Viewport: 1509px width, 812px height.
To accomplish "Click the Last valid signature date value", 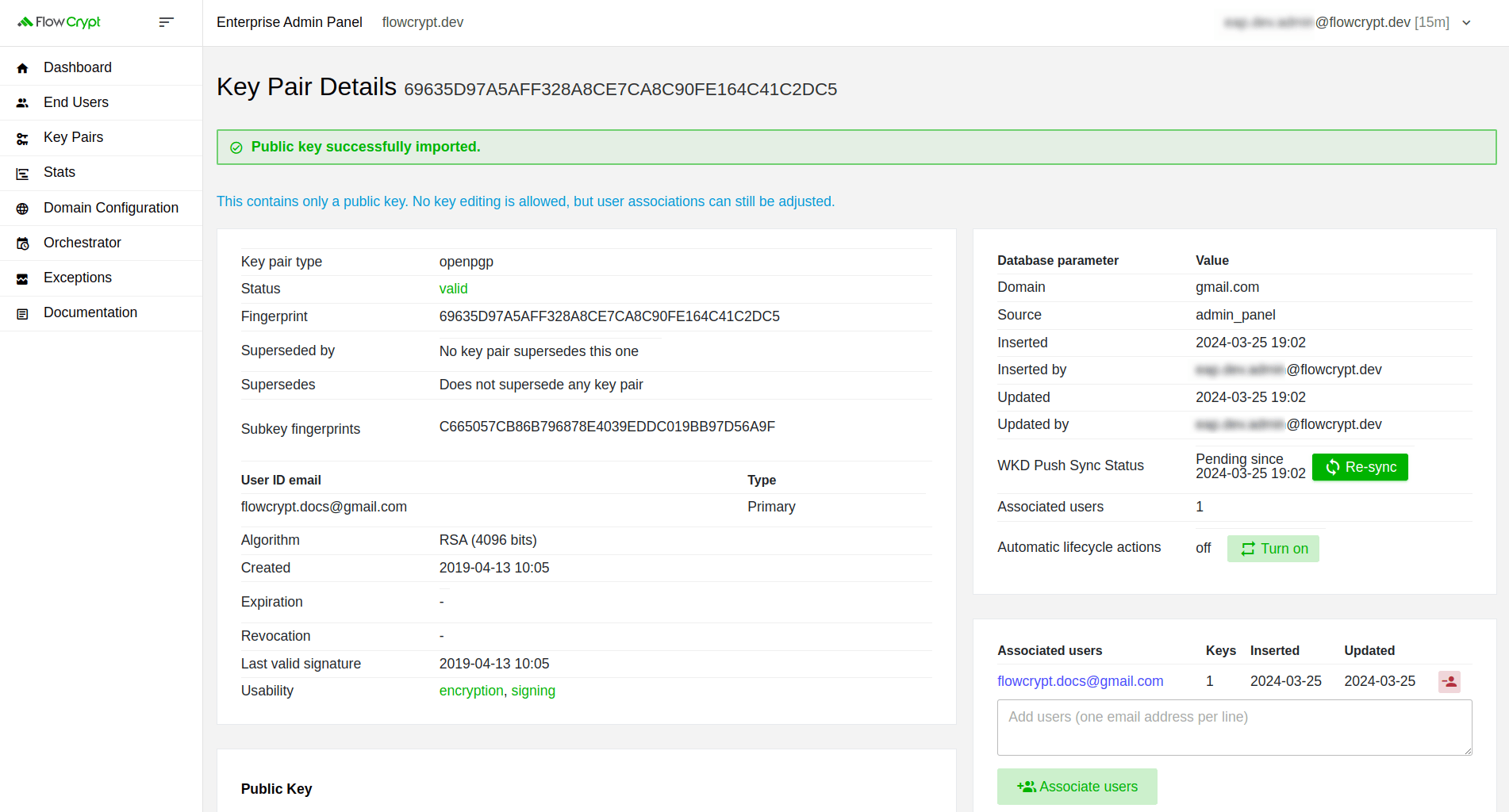I will coord(494,664).
